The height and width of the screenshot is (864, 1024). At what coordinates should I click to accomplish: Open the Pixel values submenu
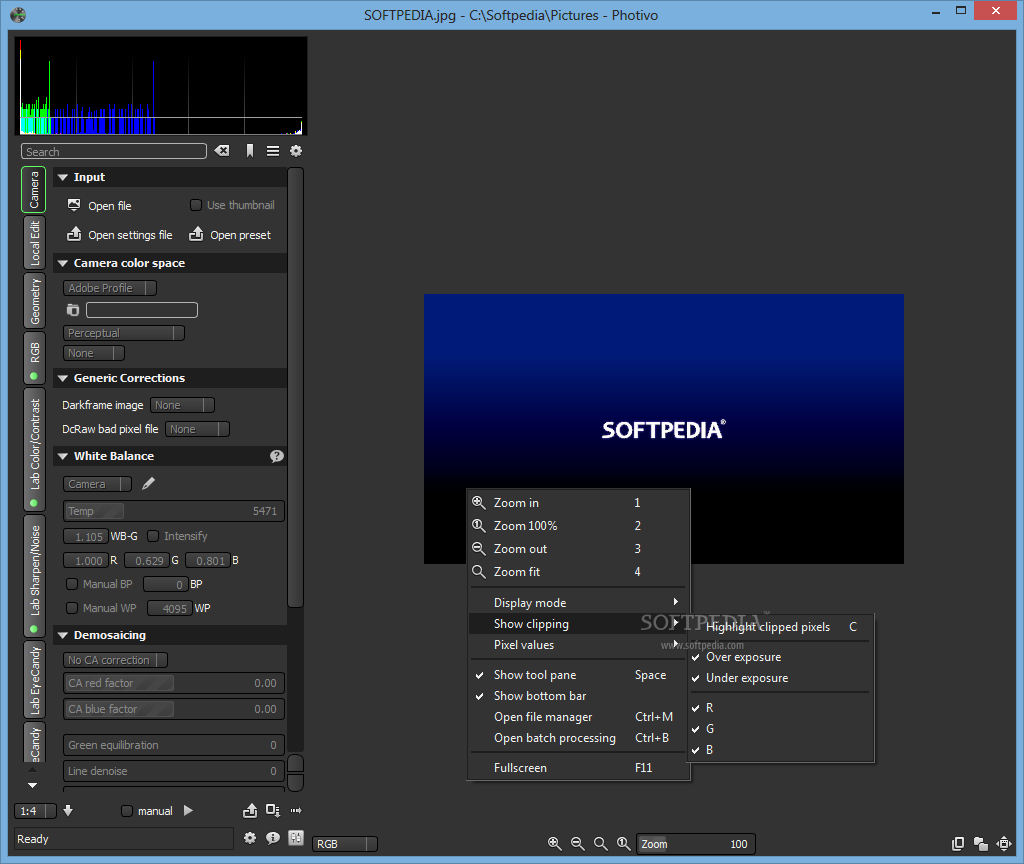579,645
